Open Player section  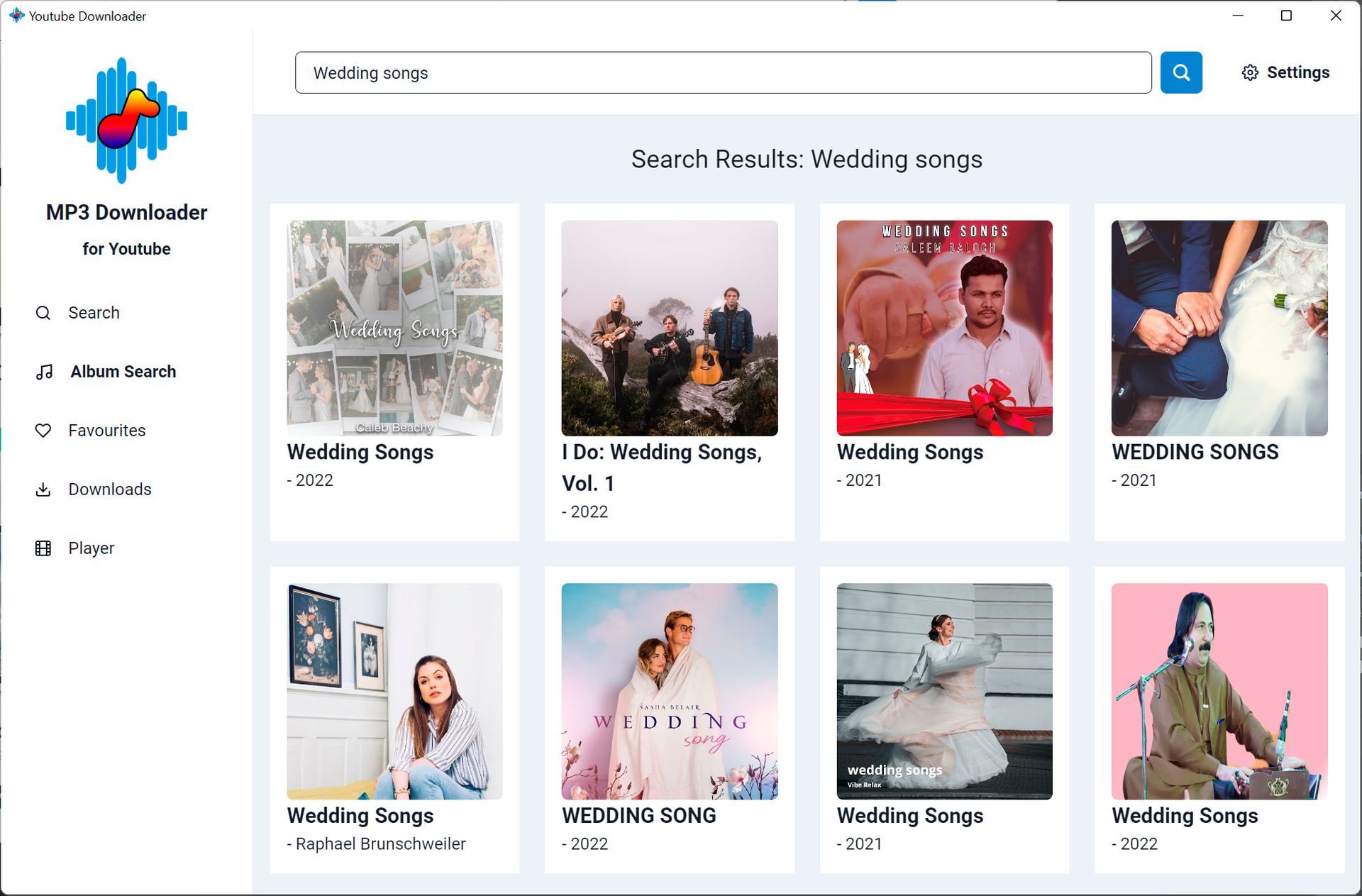click(x=91, y=548)
